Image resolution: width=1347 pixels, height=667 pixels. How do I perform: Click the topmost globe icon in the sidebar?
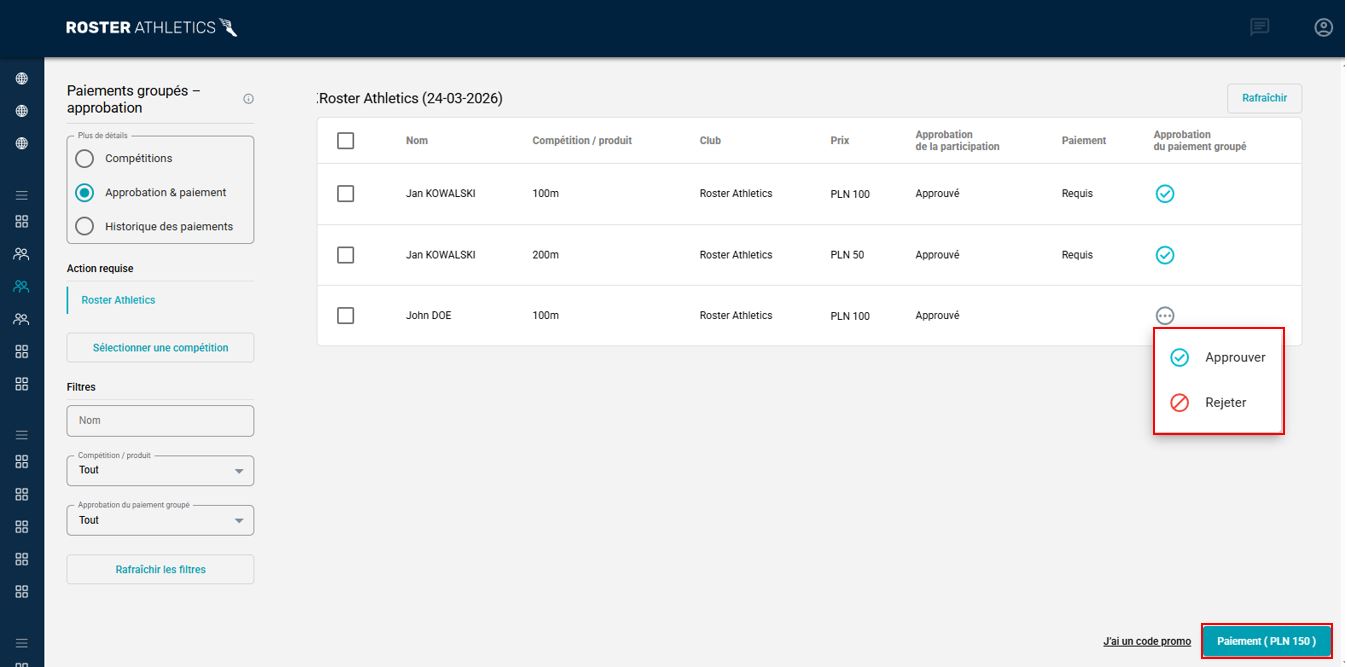[x=21, y=79]
